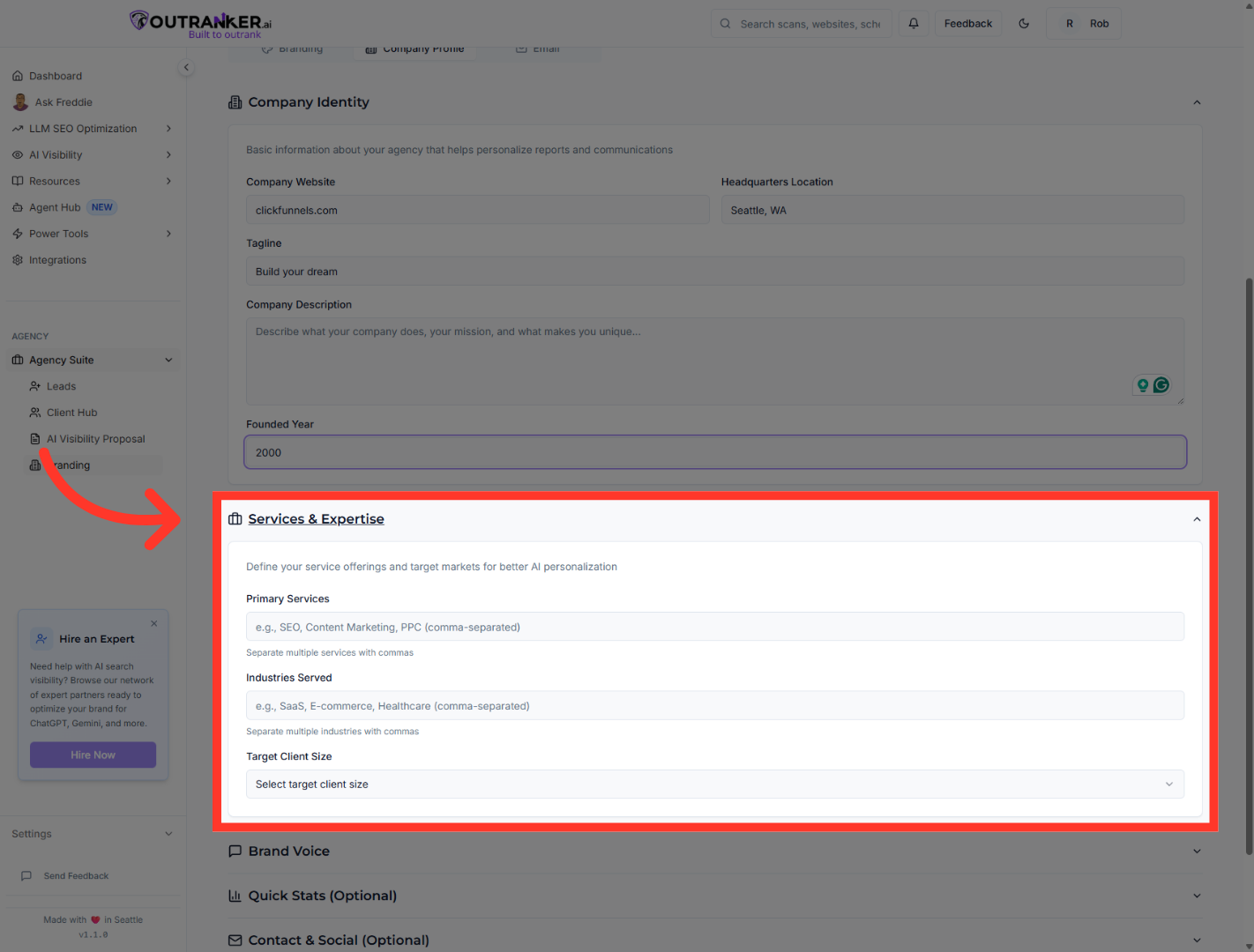This screenshot has height=952, width=1254.
Task: Collapse the Services & Expertise section chevron
Action: point(1197,519)
